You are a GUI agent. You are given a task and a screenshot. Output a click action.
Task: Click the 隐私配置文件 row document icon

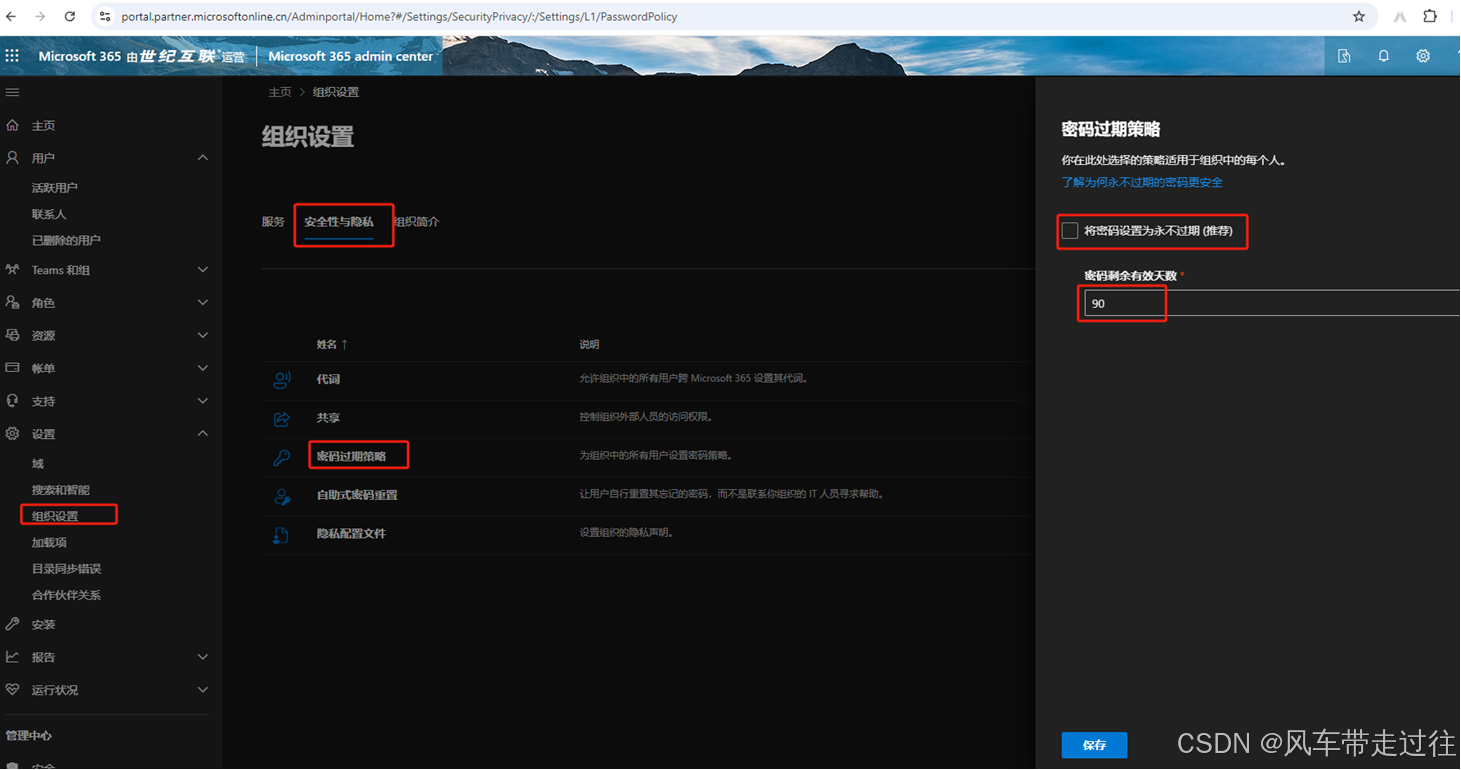[x=282, y=534]
